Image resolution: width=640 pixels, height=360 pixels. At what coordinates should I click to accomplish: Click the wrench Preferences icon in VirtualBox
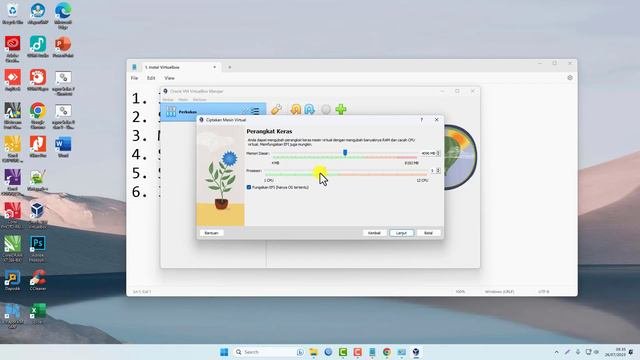pyautogui.click(x=276, y=109)
